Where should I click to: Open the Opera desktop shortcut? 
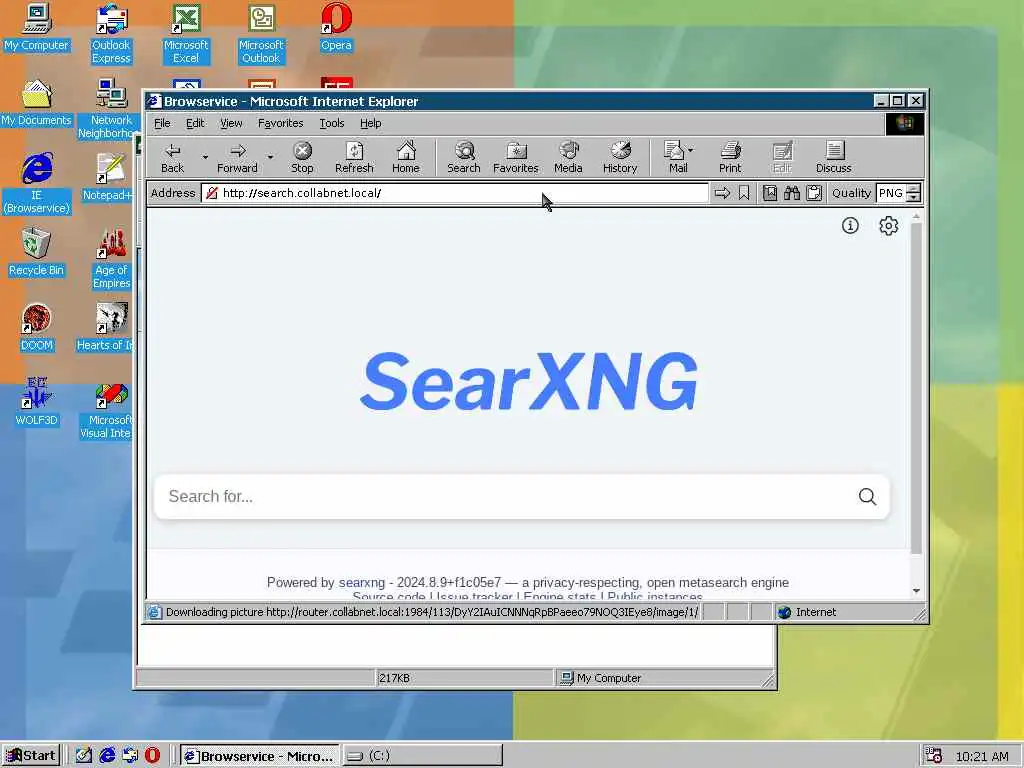click(x=336, y=27)
